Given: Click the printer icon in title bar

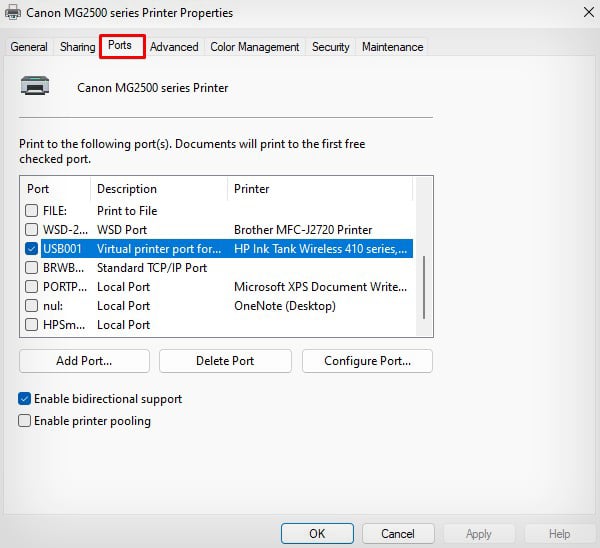Looking at the screenshot, I should [x=13, y=12].
